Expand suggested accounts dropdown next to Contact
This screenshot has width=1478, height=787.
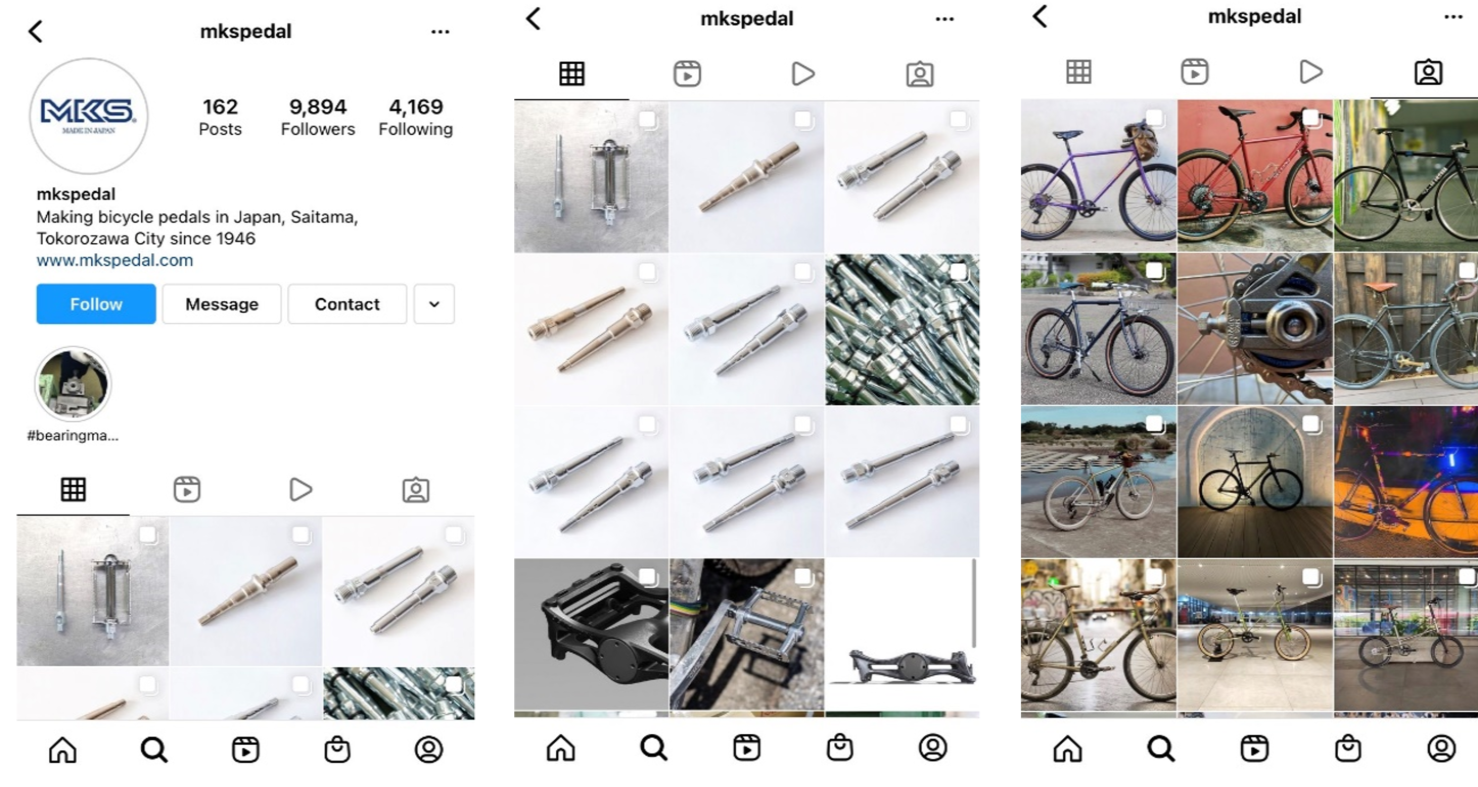(x=434, y=304)
